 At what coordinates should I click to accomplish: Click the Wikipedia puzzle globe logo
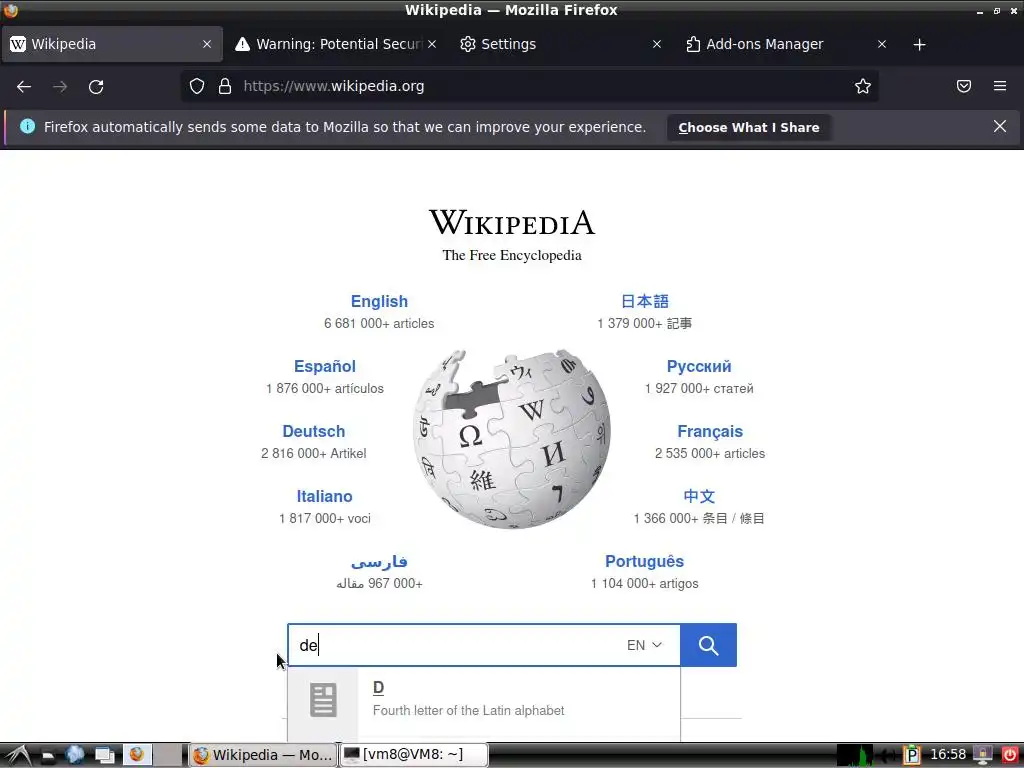point(512,438)
